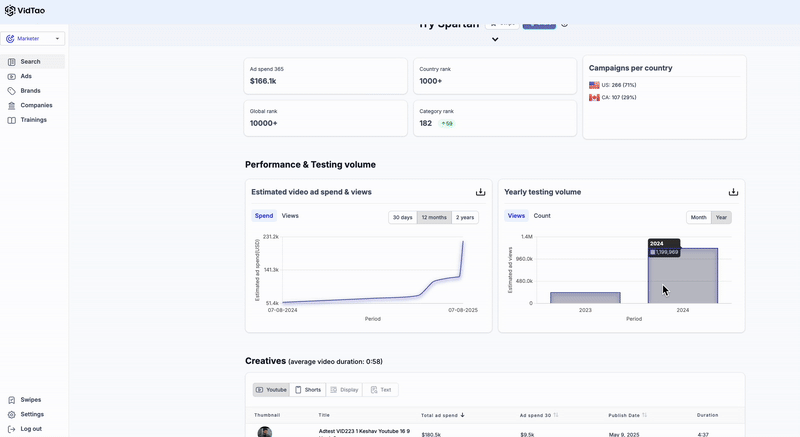
Task: Sort by Publish Date column
Action: click(x=628, y=415)
